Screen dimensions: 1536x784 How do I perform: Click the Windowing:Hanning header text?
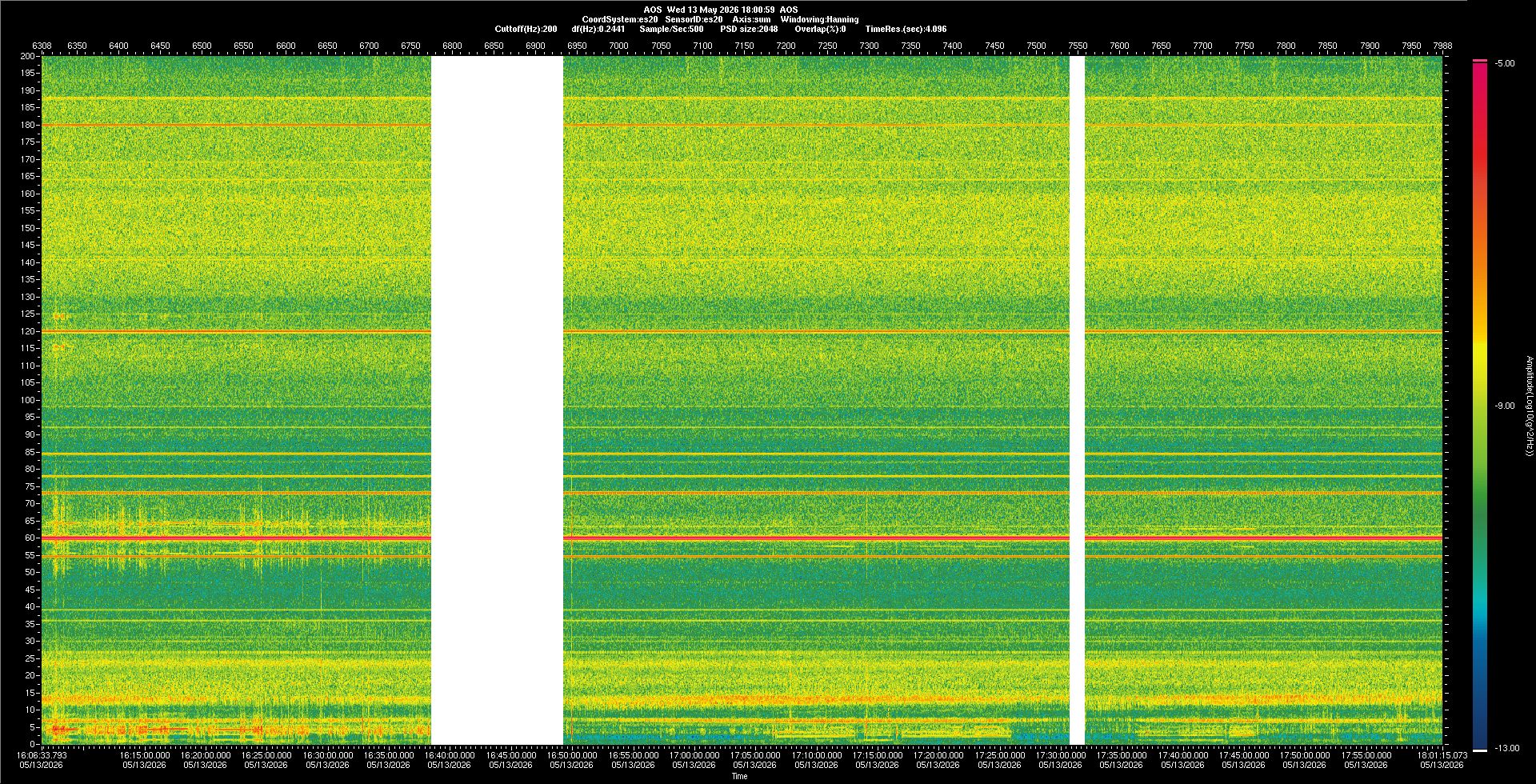pos(819,19)
